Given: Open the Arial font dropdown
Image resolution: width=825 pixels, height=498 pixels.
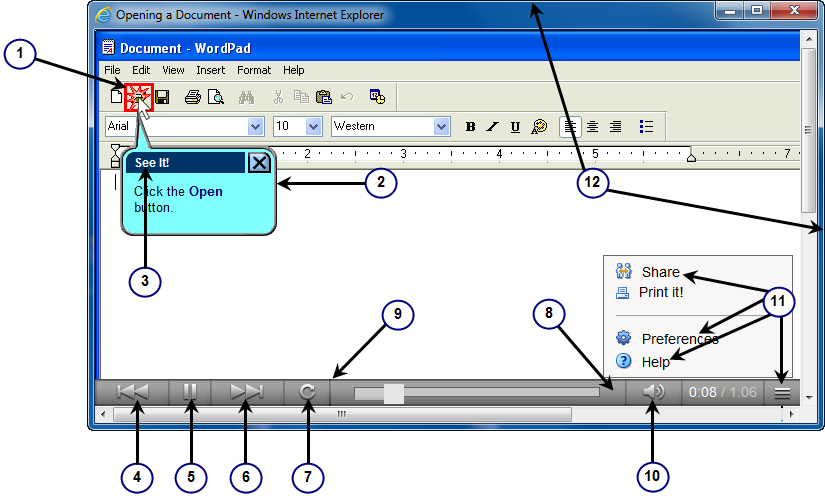Looking at the screenshot, I should [x=256, y=127].
